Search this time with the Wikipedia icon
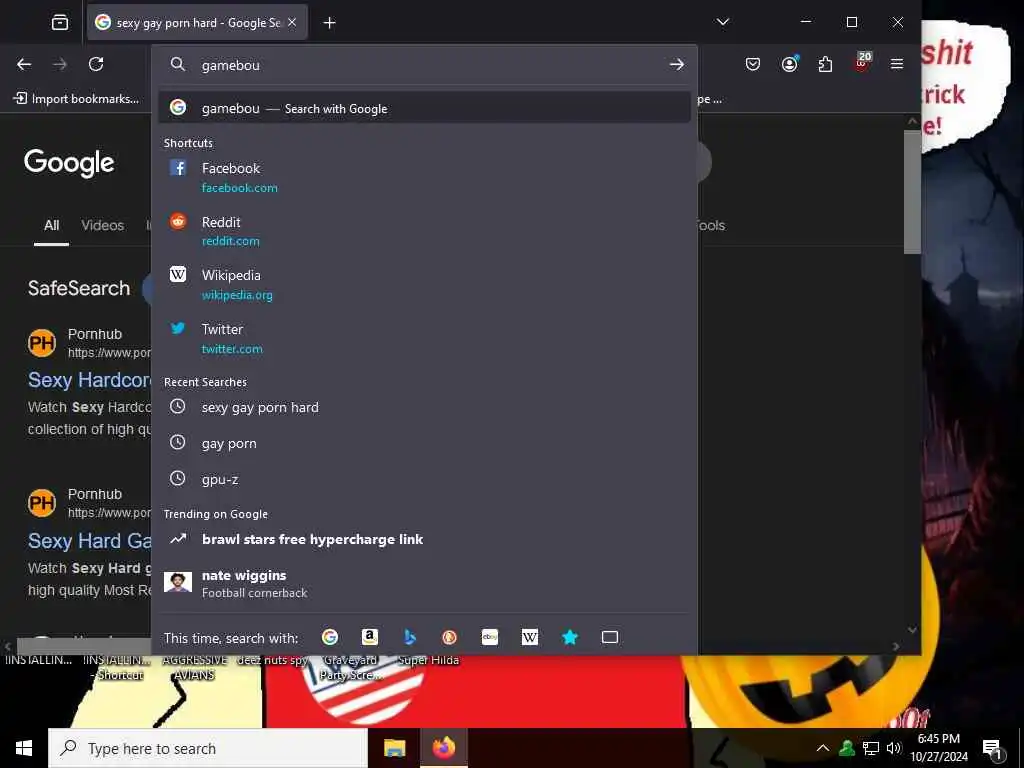 coord(530,637)
